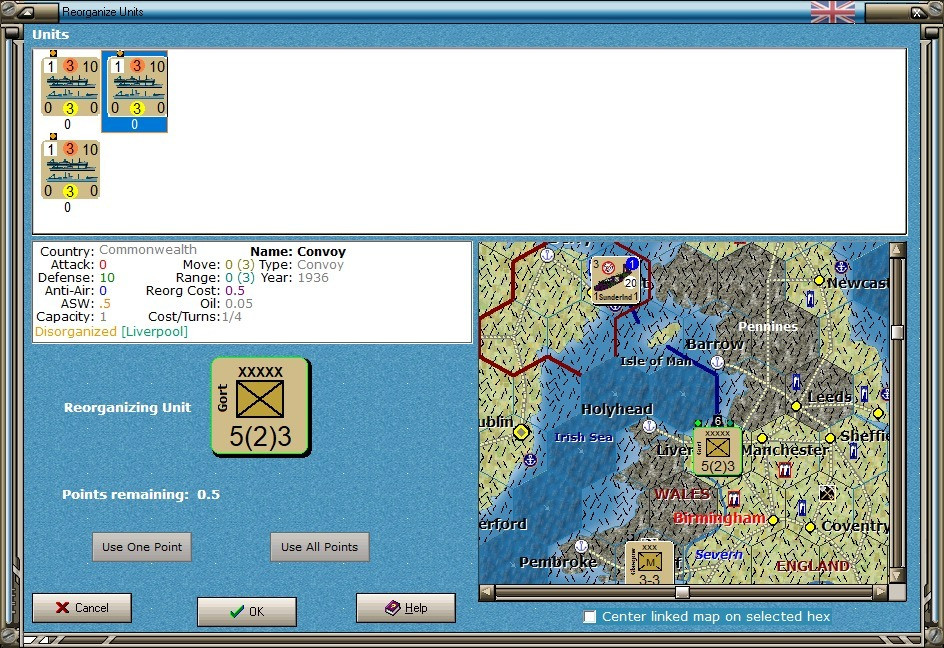Click the Leeds yellow city dot
The height and width of the screenshot is (648, 944).
point(796,407)
